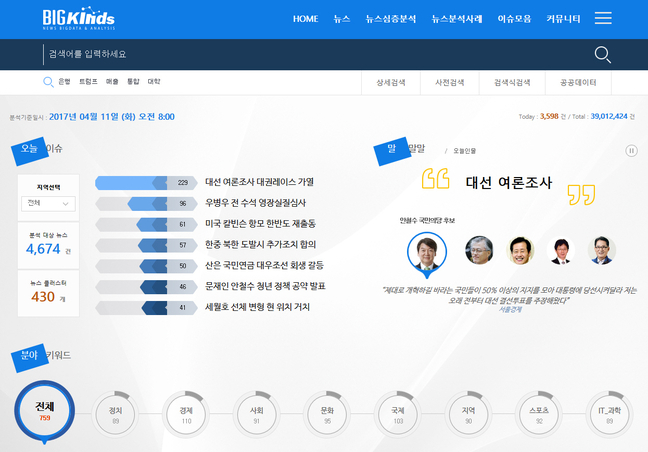Open issue 대선 여론조사 대권레이스 가열
The image size is (648, 452).
pos(260,182)
